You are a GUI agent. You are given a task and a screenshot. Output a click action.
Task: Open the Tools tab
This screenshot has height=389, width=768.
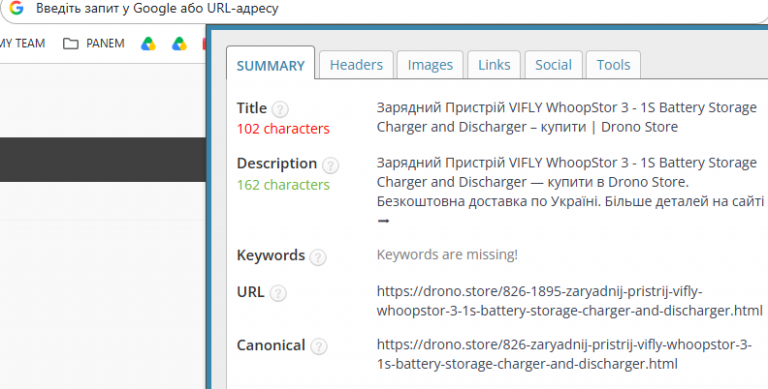point(613,65)
